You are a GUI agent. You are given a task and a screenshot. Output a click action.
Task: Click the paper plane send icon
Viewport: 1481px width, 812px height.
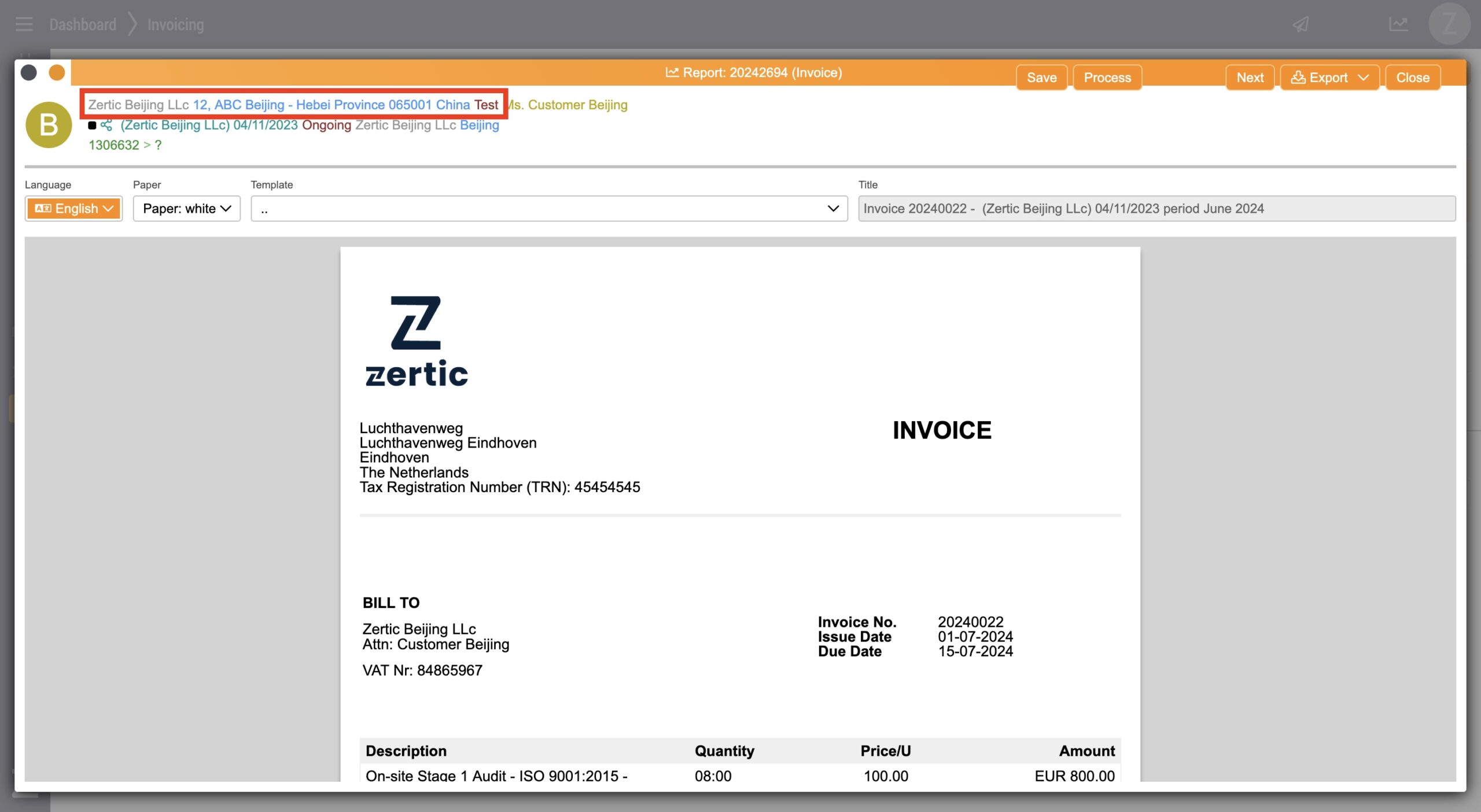[x=1301, y=24]
